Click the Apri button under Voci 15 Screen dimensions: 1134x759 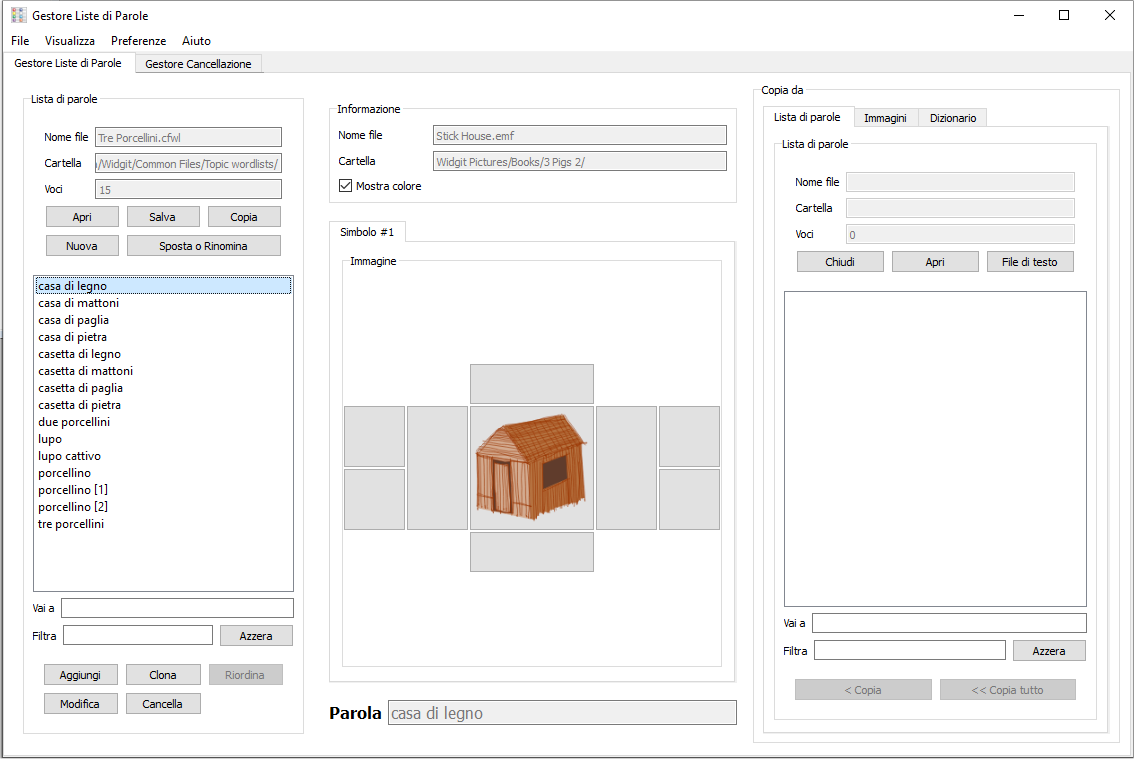[x=82, y=217]
